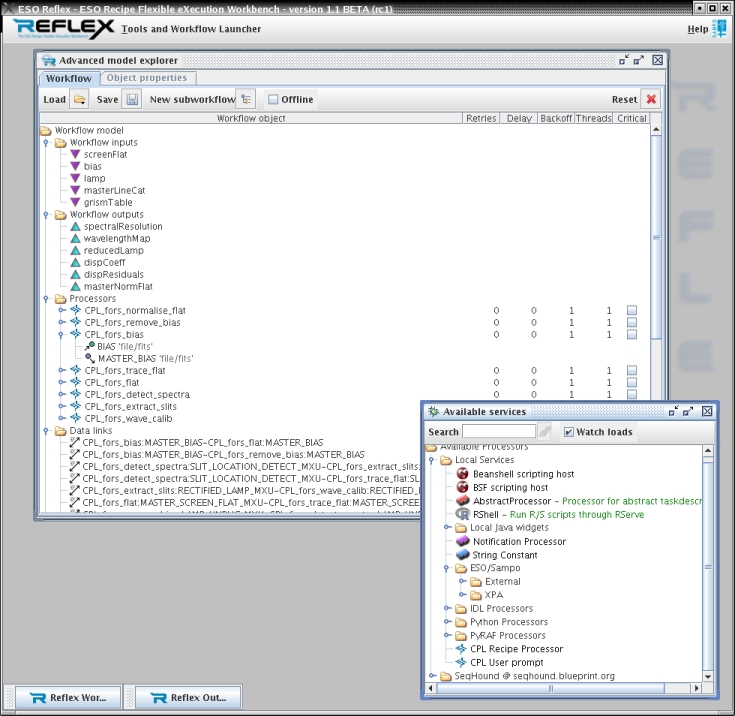Check Critical box for CPL_fors_remove_bias

pos(632,323)
